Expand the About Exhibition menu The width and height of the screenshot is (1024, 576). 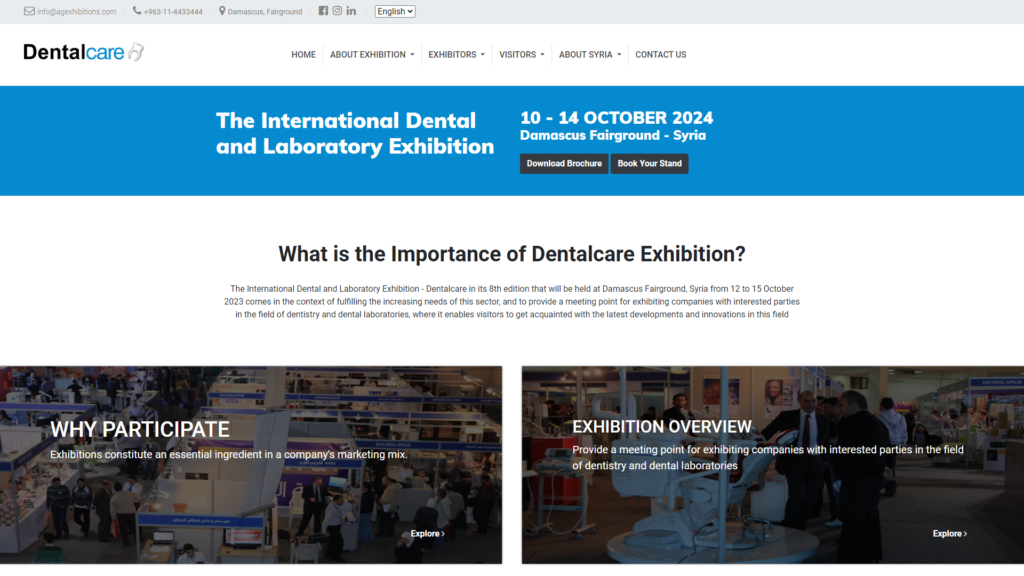point(372,55)
